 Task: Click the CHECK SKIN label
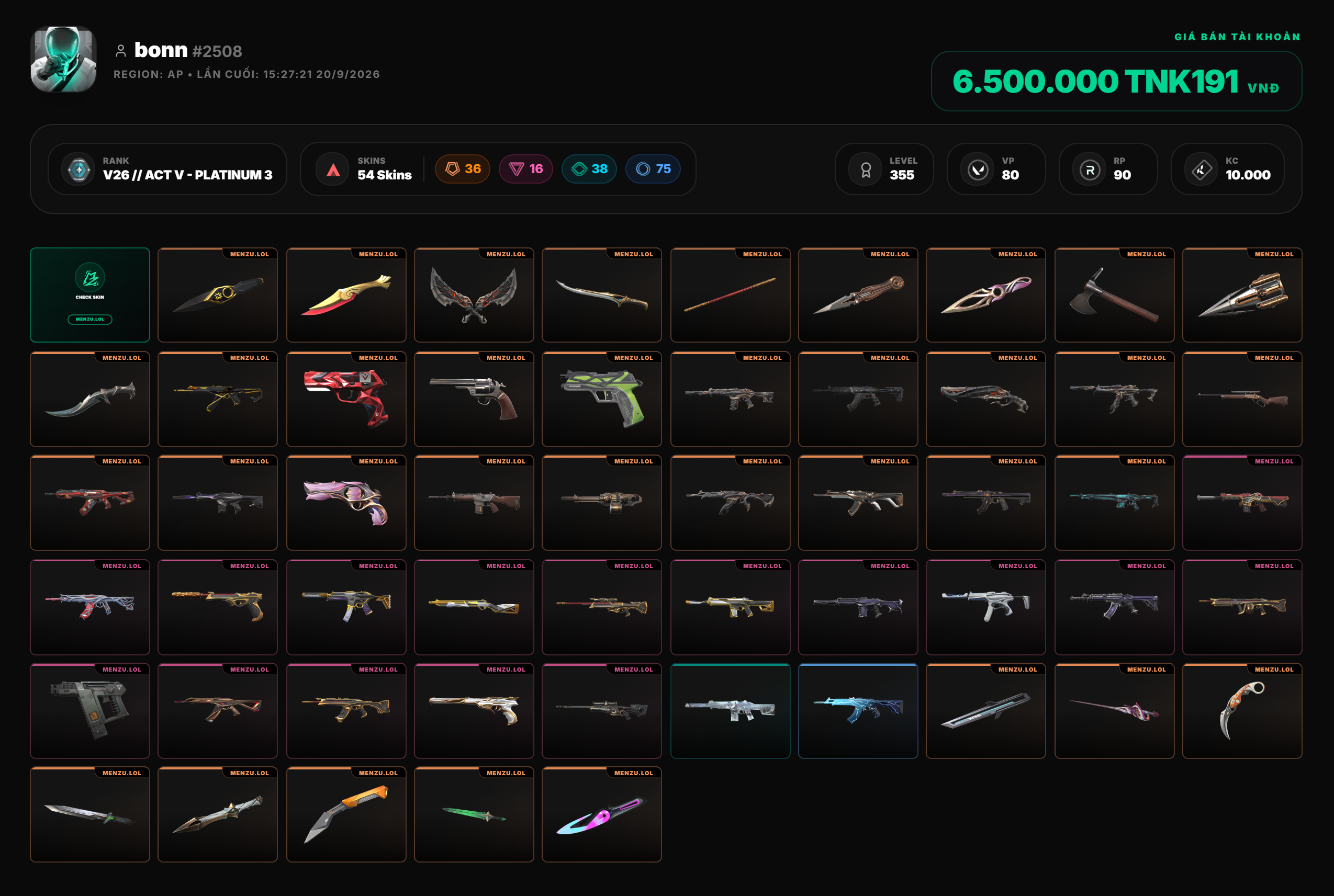90,297
